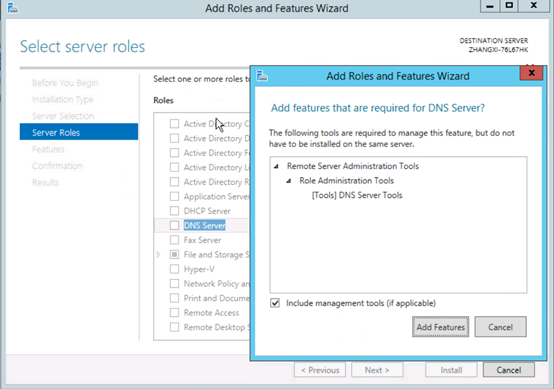Viewport: 554px width, 389px height.
Task: Minimize the main wizard window
Action: [490, 6]
